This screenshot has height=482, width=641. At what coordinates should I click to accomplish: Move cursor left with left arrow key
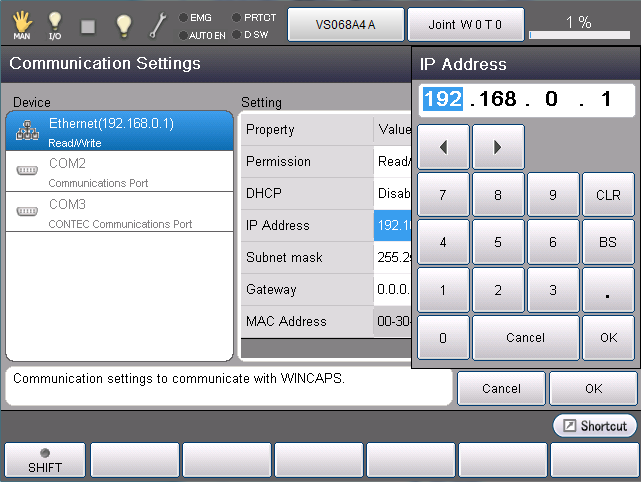[442, 147]
